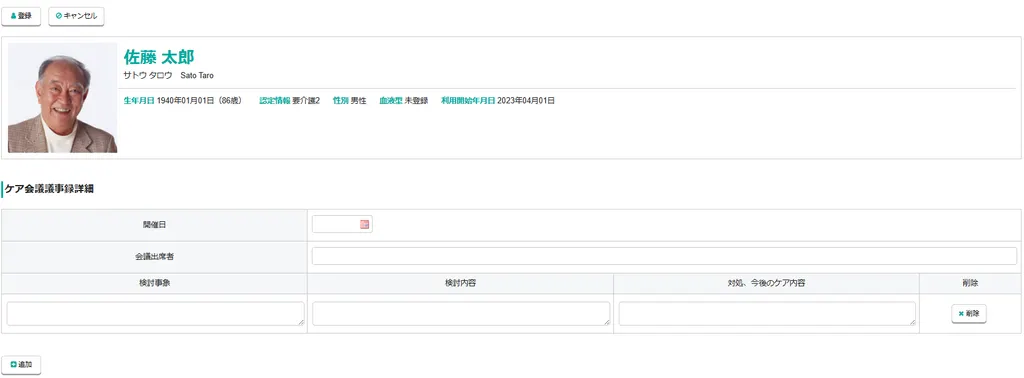Click the ケア会議議事録詳細 section heading
Image resolution: width=1024 pixels, height=378 pixels.
coord(49,189)
